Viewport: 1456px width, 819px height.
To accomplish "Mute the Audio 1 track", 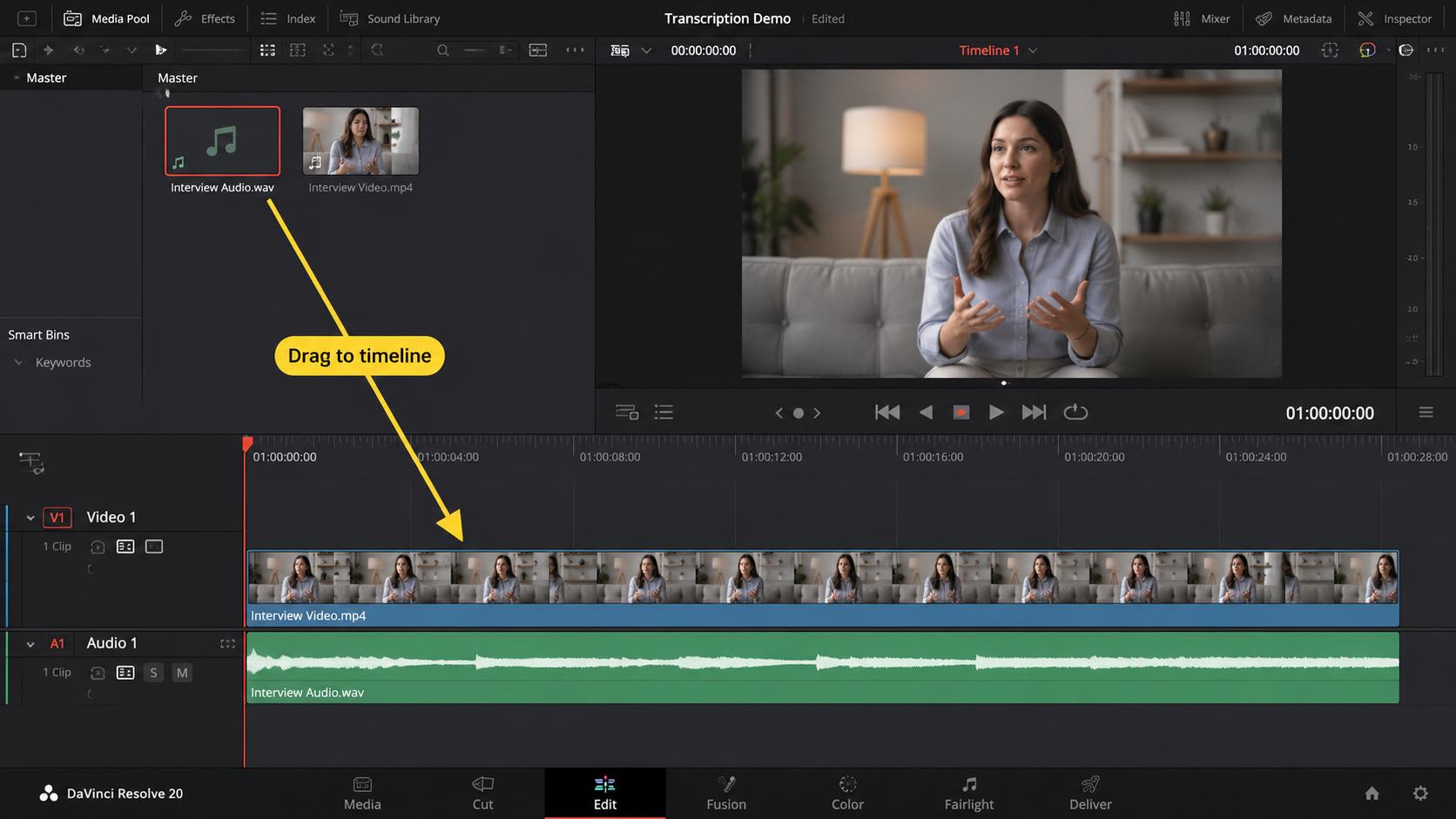I will pyautogui.click(x=182, y=673).
